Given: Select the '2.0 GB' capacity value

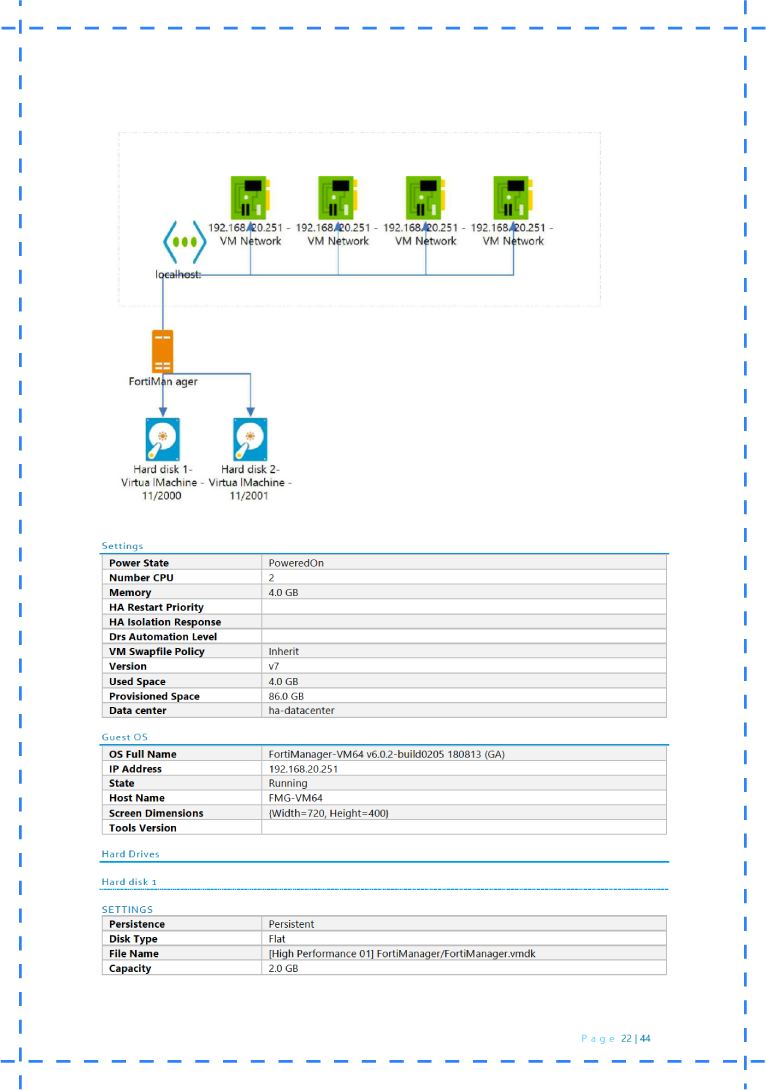Looking at the screenshot, I should pyautogui.click(x=284, y=968).
